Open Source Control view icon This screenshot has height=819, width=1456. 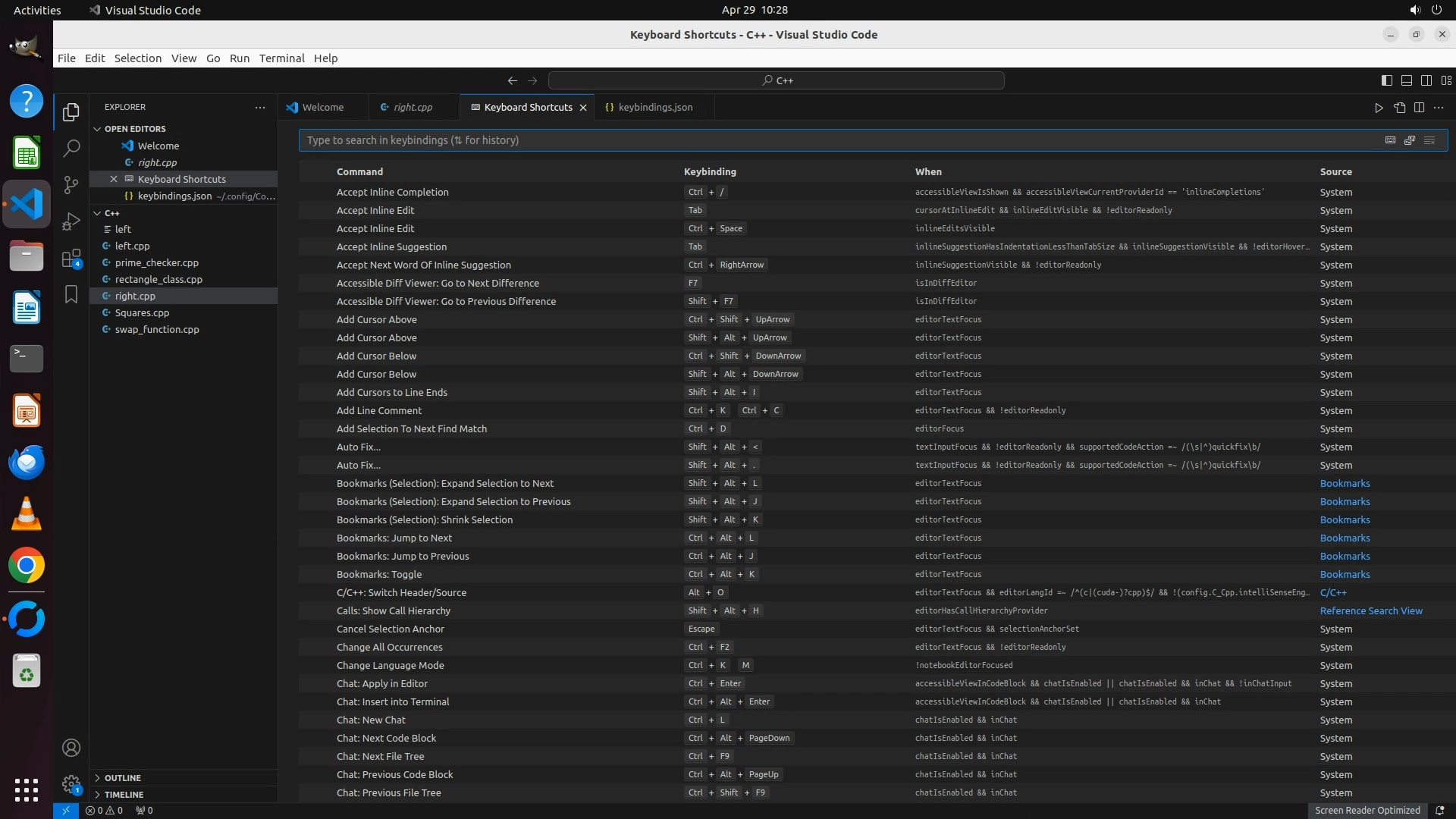coord(71,184)
